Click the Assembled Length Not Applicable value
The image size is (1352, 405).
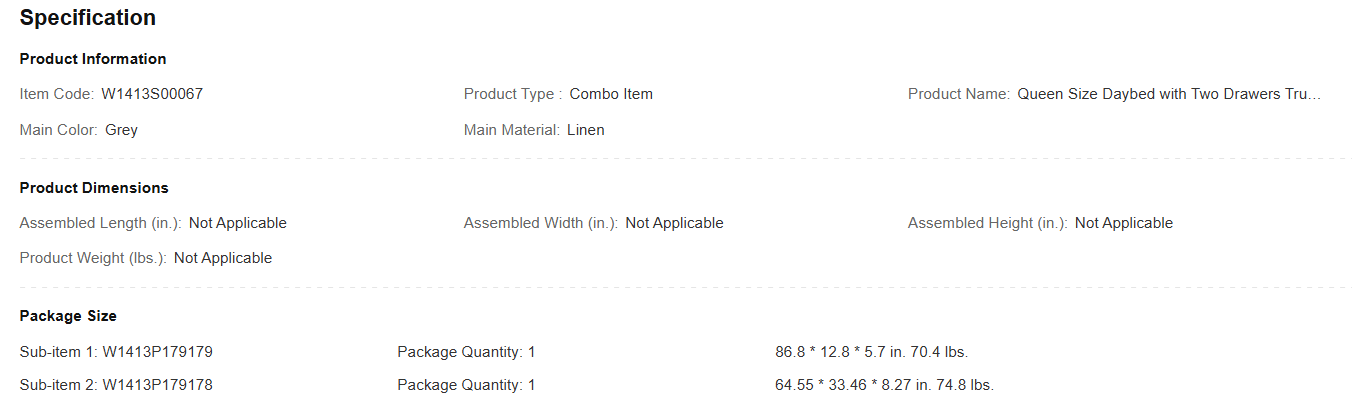pos(238,223)
